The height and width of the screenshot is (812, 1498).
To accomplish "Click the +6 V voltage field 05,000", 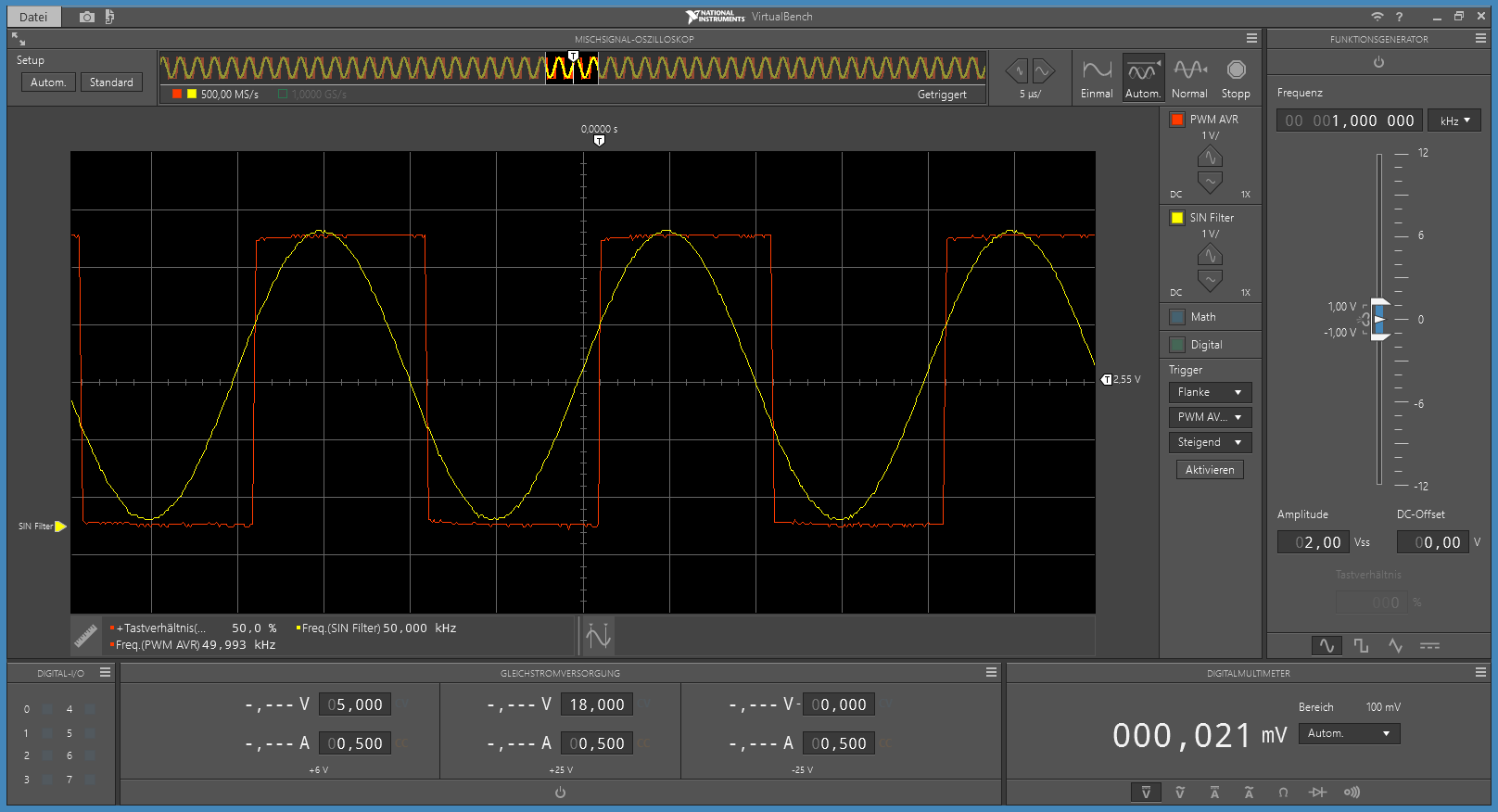I will point(355,704).
